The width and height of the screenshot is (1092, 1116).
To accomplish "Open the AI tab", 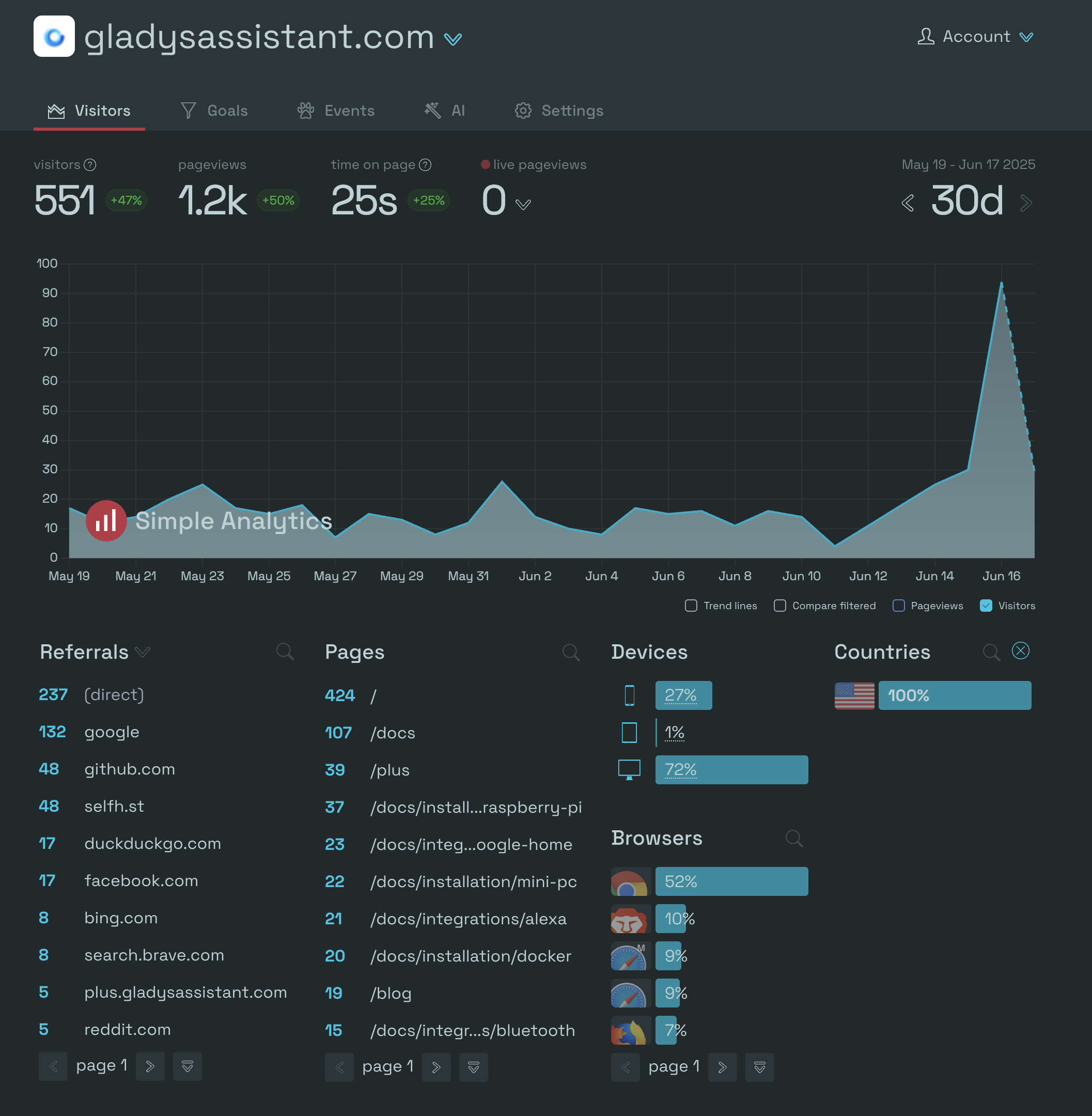I will coord(444,111).
